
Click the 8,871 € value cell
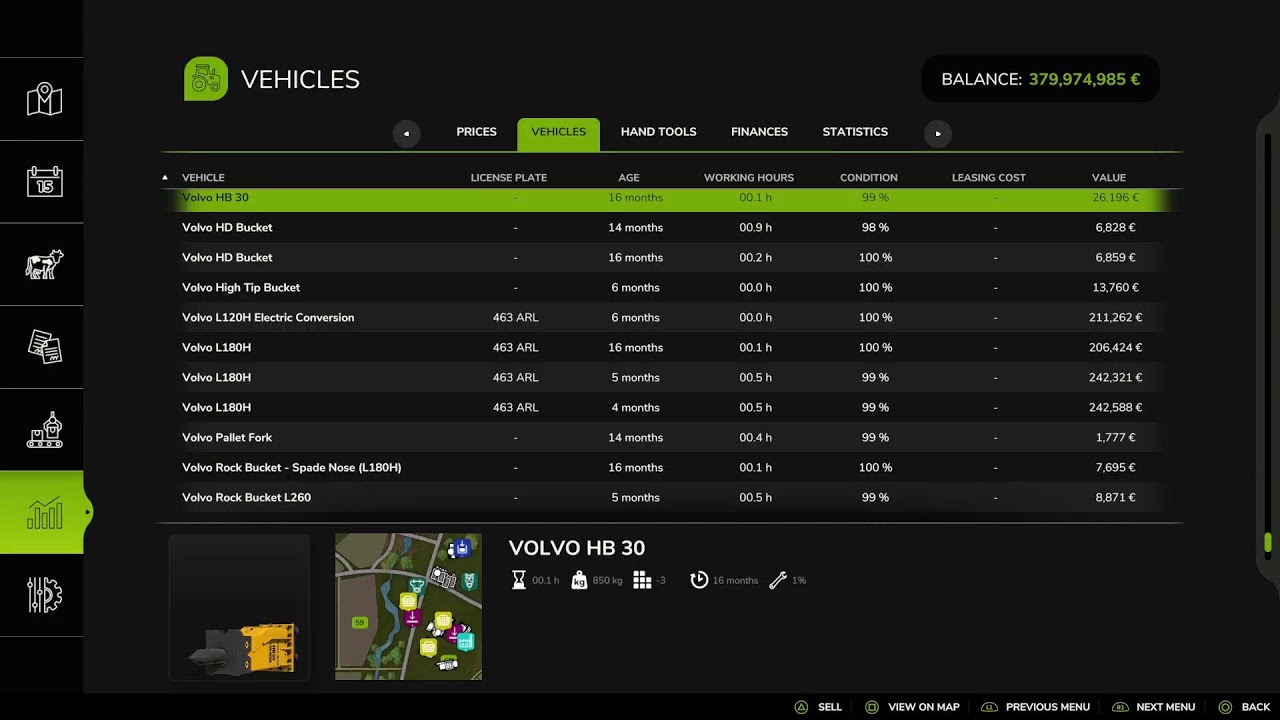(x=1115, y=498)
